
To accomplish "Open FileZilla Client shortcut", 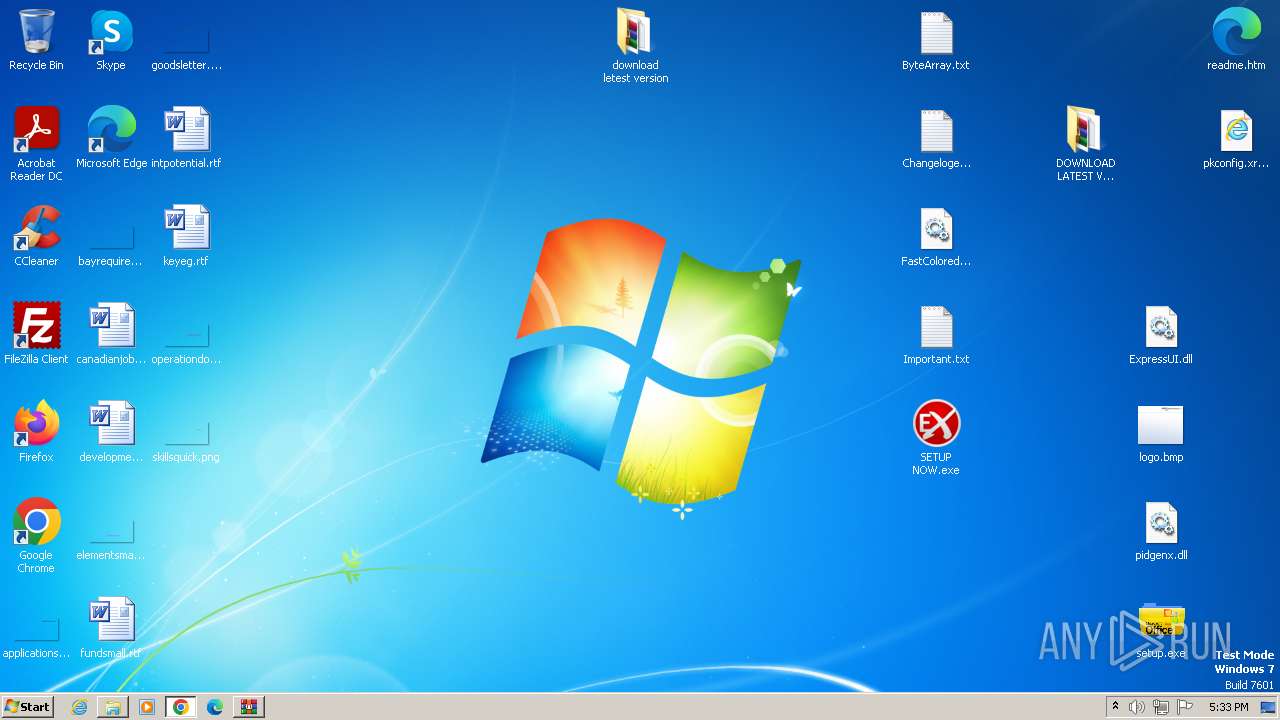I will pyautogui.click(x=36, y=334).
